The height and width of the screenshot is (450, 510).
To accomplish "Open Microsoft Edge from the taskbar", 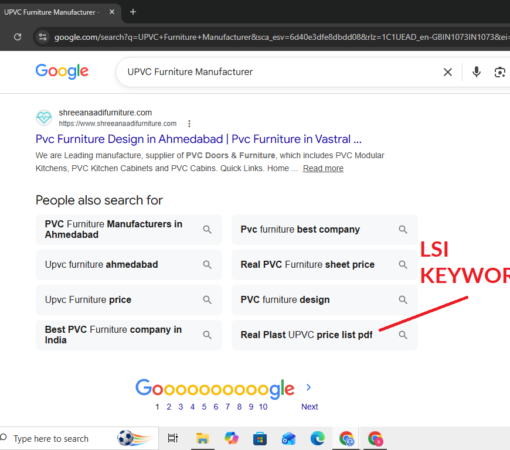I will 318,438.
